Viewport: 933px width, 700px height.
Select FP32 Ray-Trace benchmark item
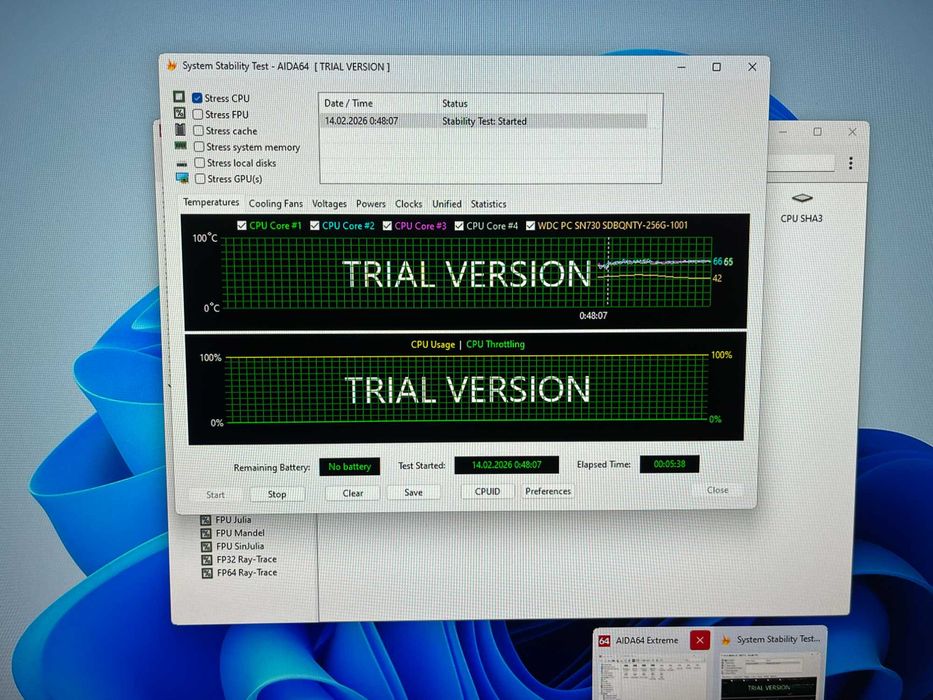pos(246,559)
